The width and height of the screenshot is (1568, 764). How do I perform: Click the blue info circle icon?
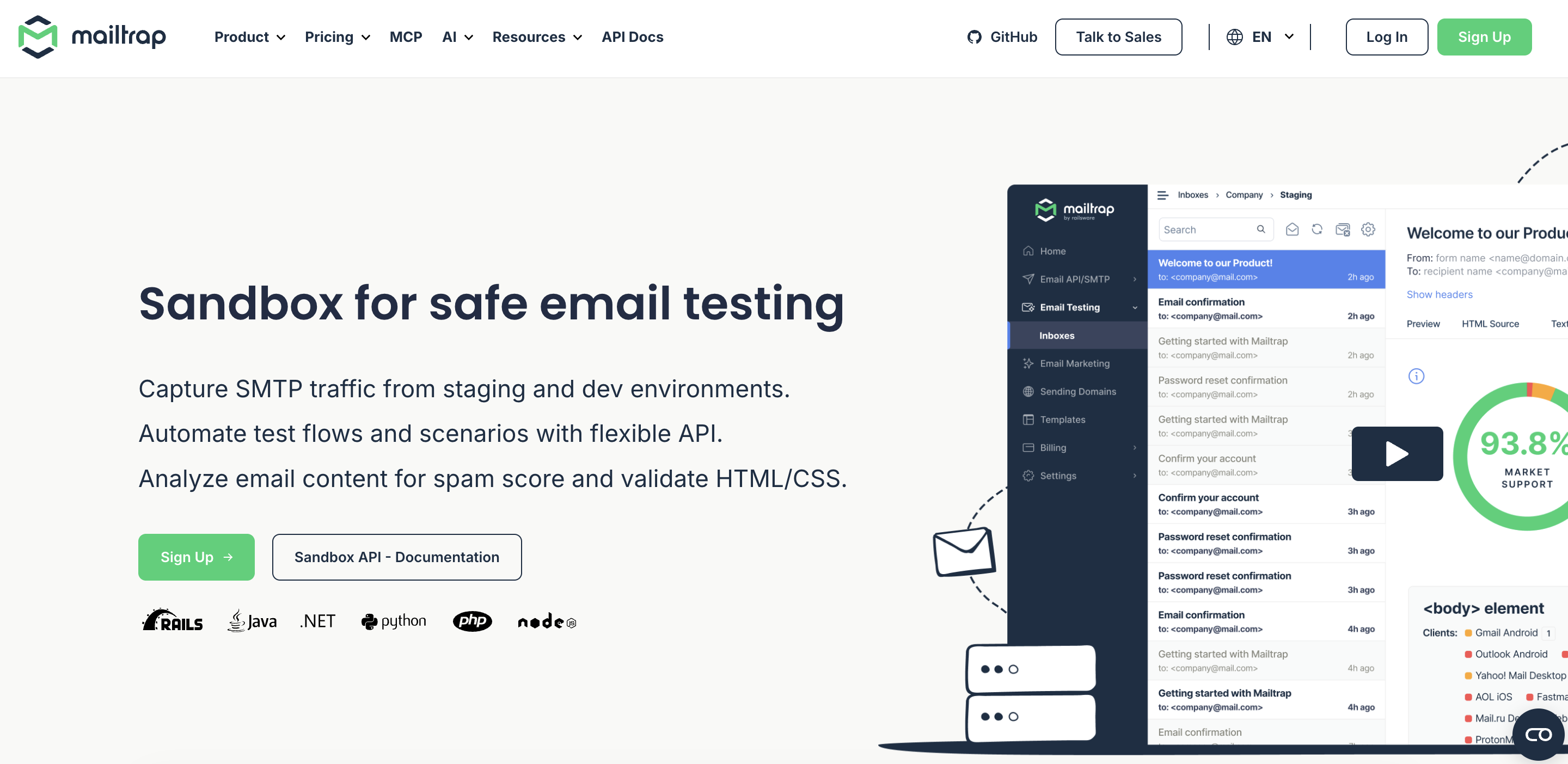click(x=1417, y=377)
